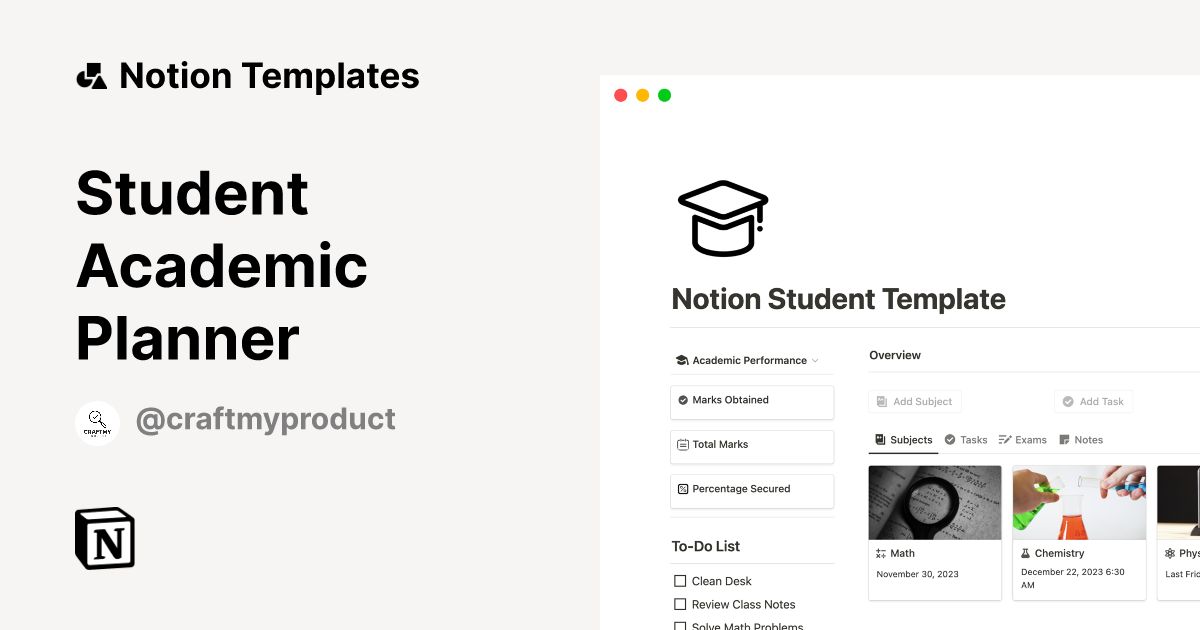Open the @craftmyproduct profile link
This screenshot has height=630, width=1200.
click(265, 419)
